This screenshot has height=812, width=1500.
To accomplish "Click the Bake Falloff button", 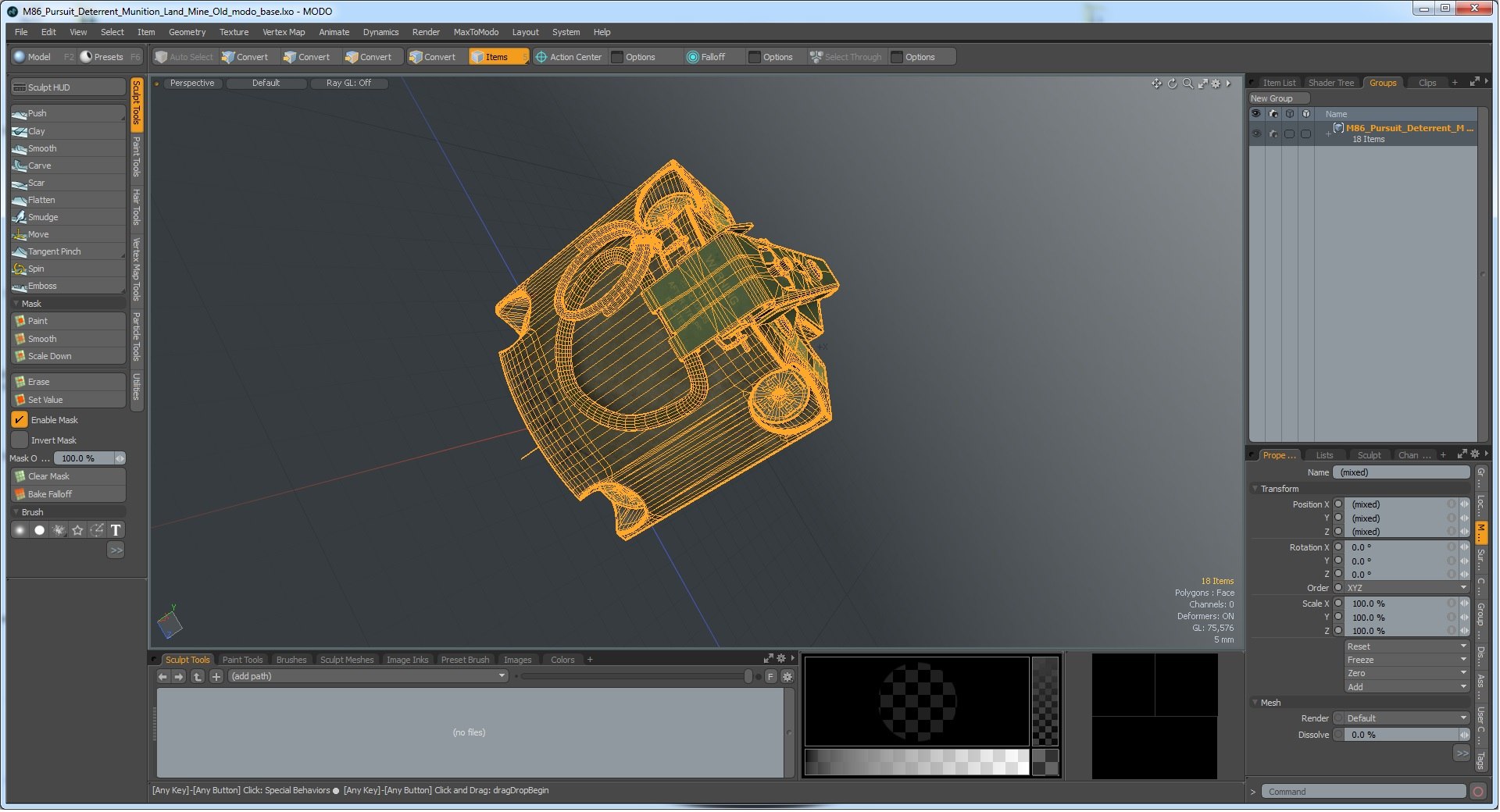I will point(67,494).
